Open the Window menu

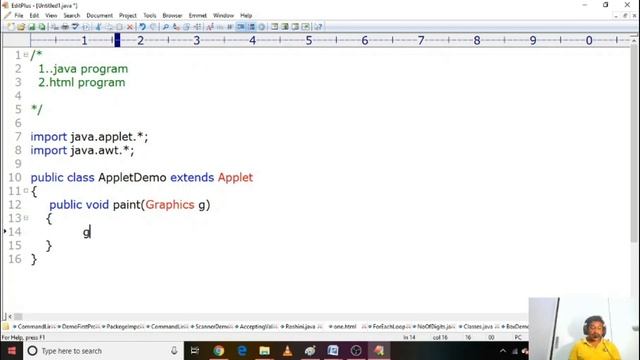pyautogui.click(x=223, y=16)
